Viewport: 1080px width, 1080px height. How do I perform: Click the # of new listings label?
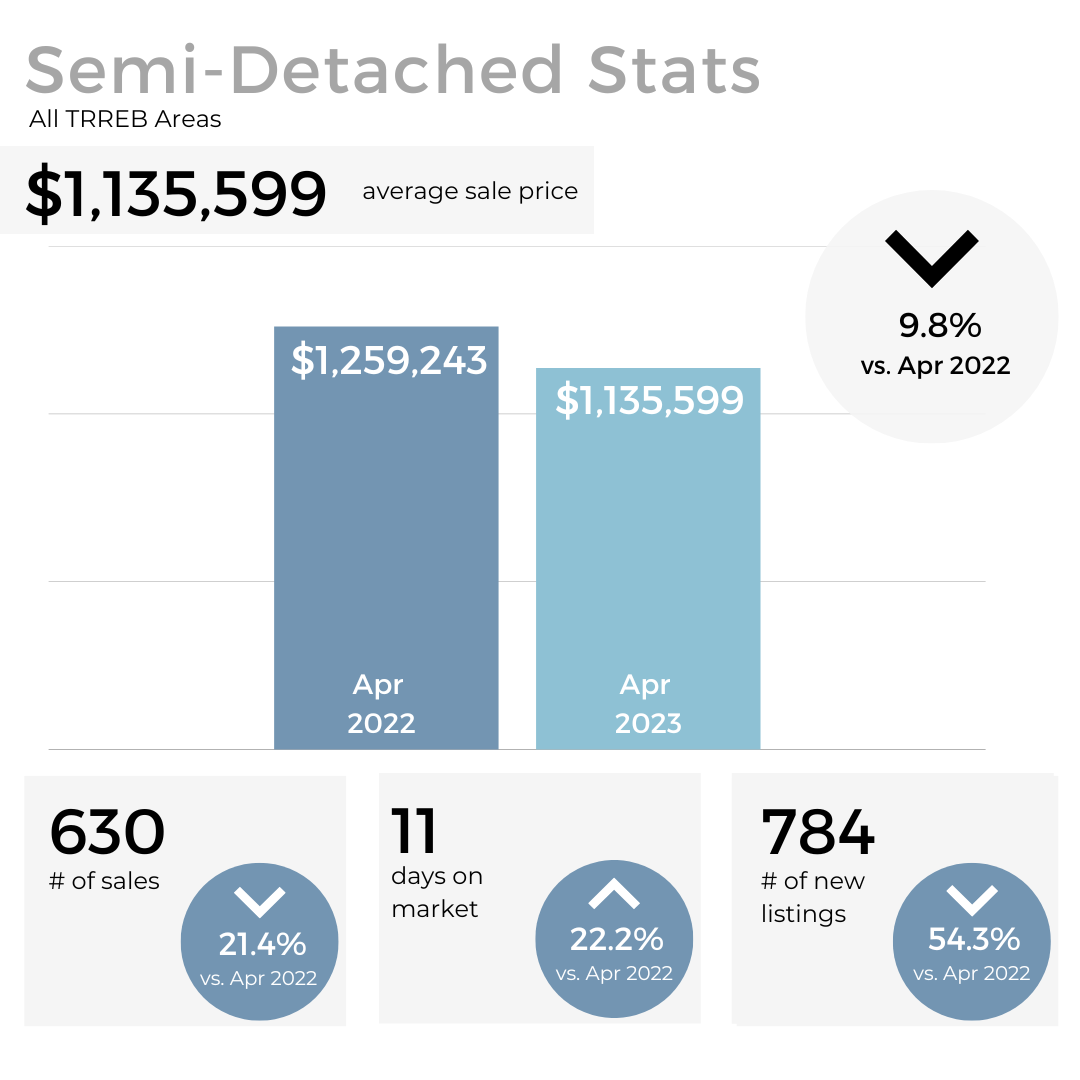pos(812,897)
